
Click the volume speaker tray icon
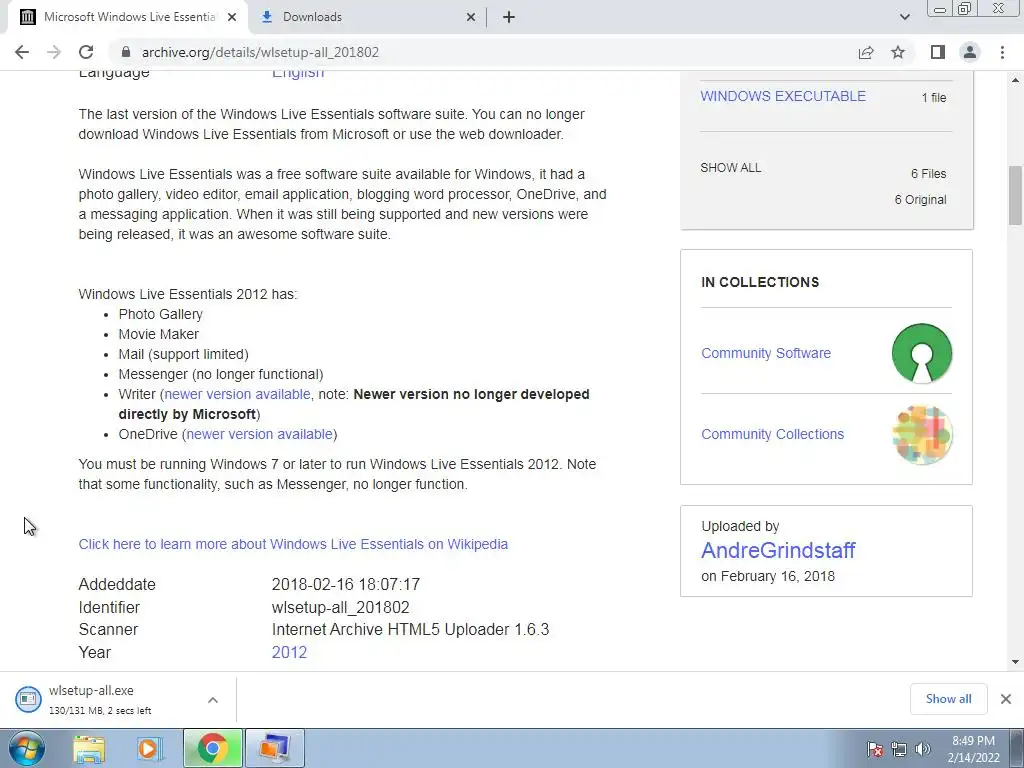point(922,749)
